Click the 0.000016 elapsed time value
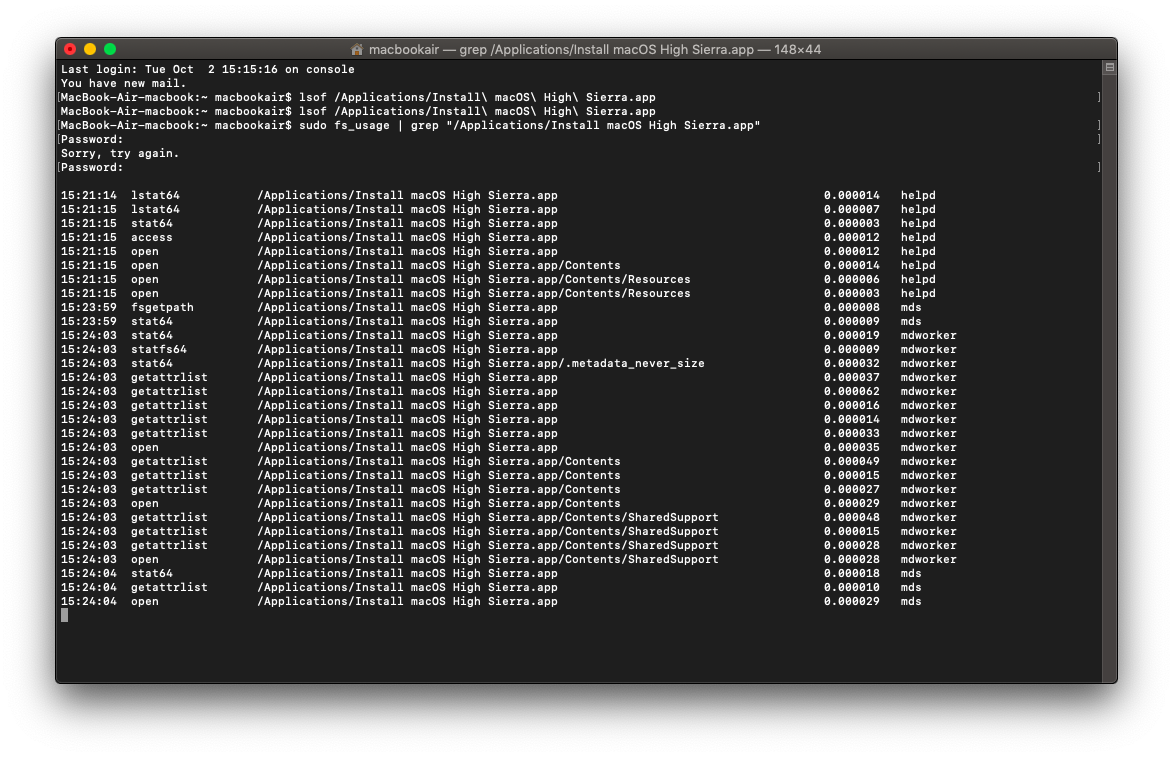This screenshot has width=1173, height=757. [852, 405]
